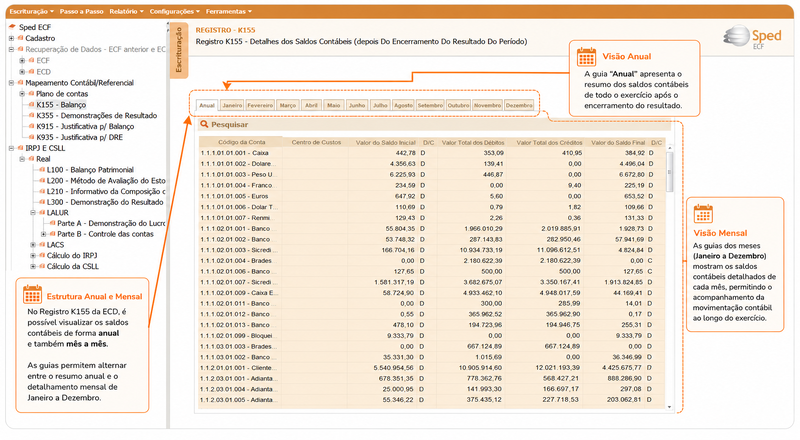Image resolution: width=800 pixels, height=440 pixels.
Task: Open the Escrituração dropdown menu
Action: [x=32, y=11]
